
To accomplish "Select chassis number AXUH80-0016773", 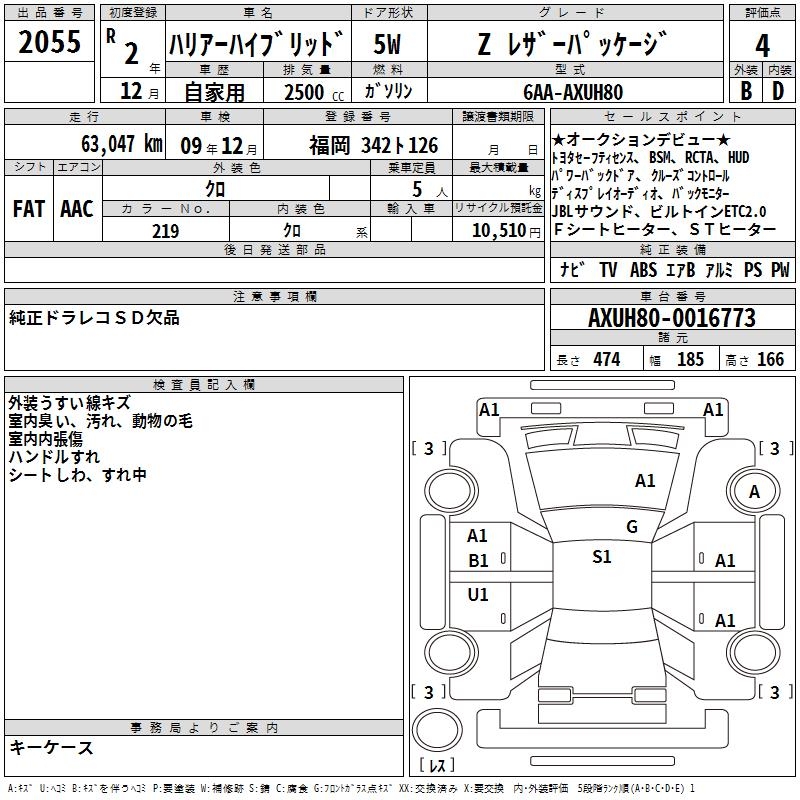I will (672, 318).
